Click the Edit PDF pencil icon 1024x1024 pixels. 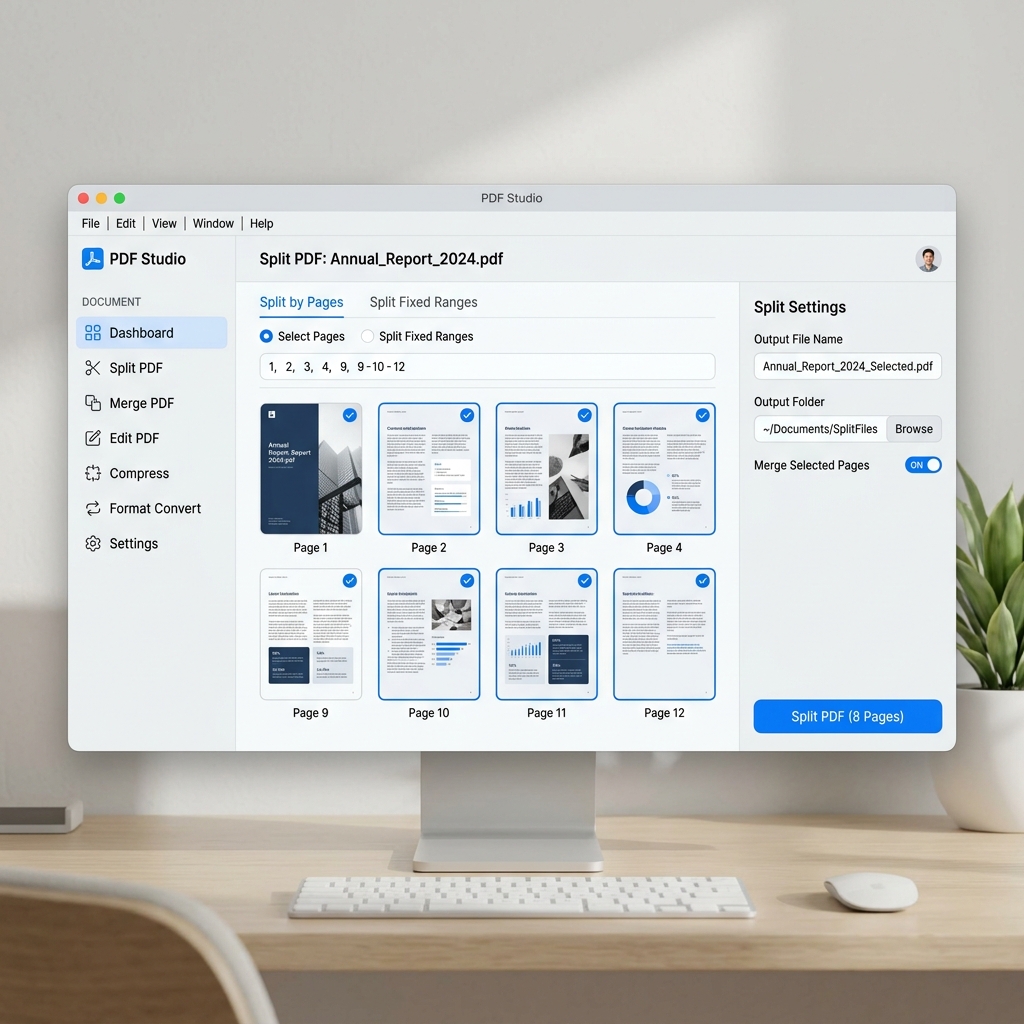[93, 438]
